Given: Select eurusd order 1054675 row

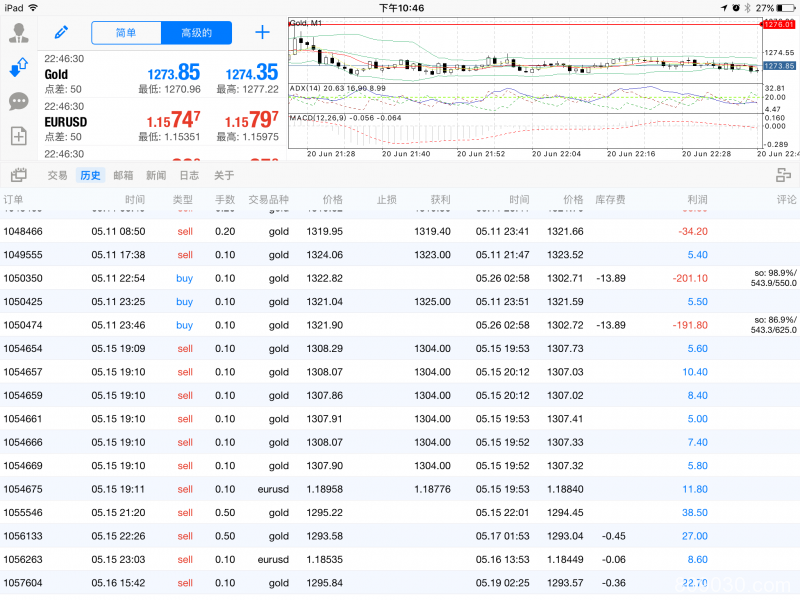Looking at the screenshot, I should (x=400, y=489).
